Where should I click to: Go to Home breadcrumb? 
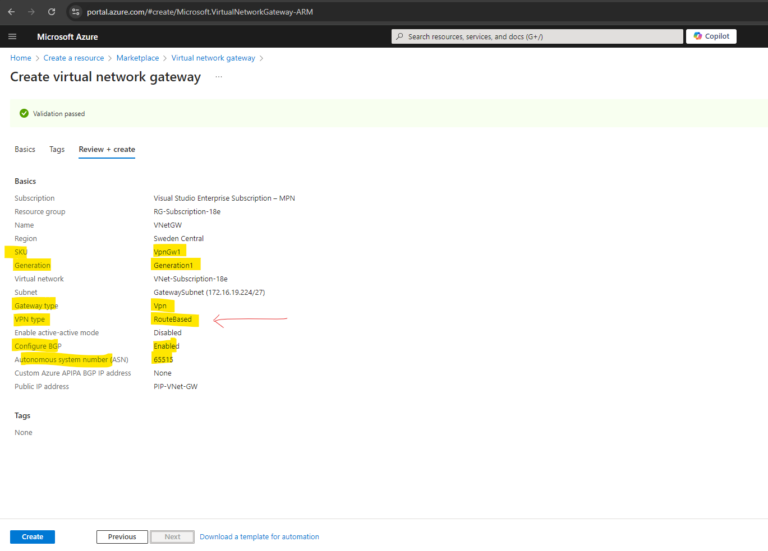click(x=21, y=58)
